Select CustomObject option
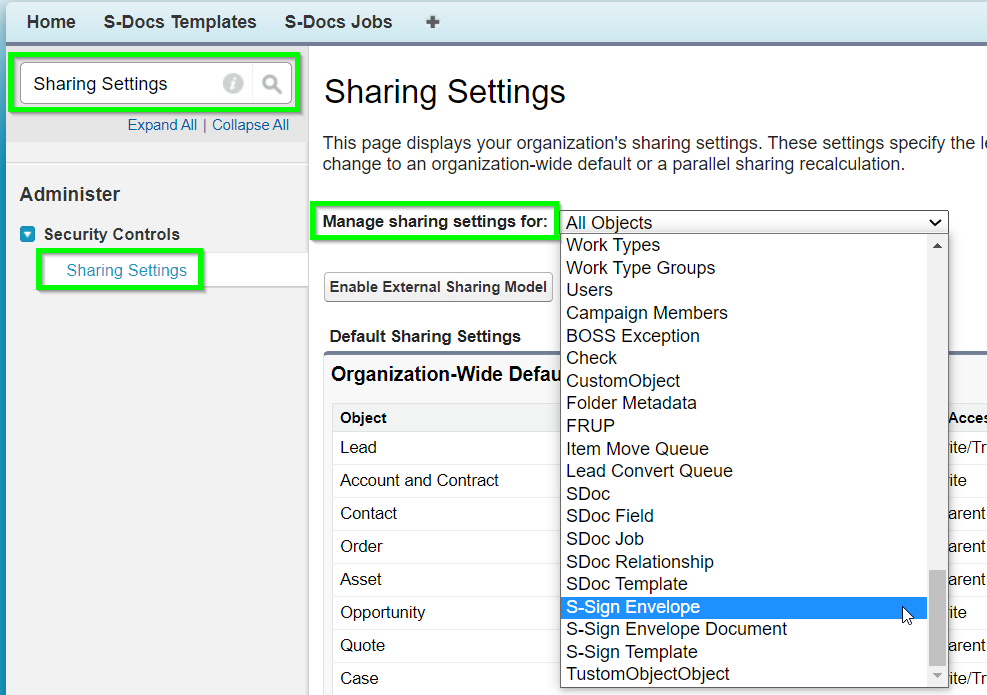This screenshot has height=695, width=987. 743,381
